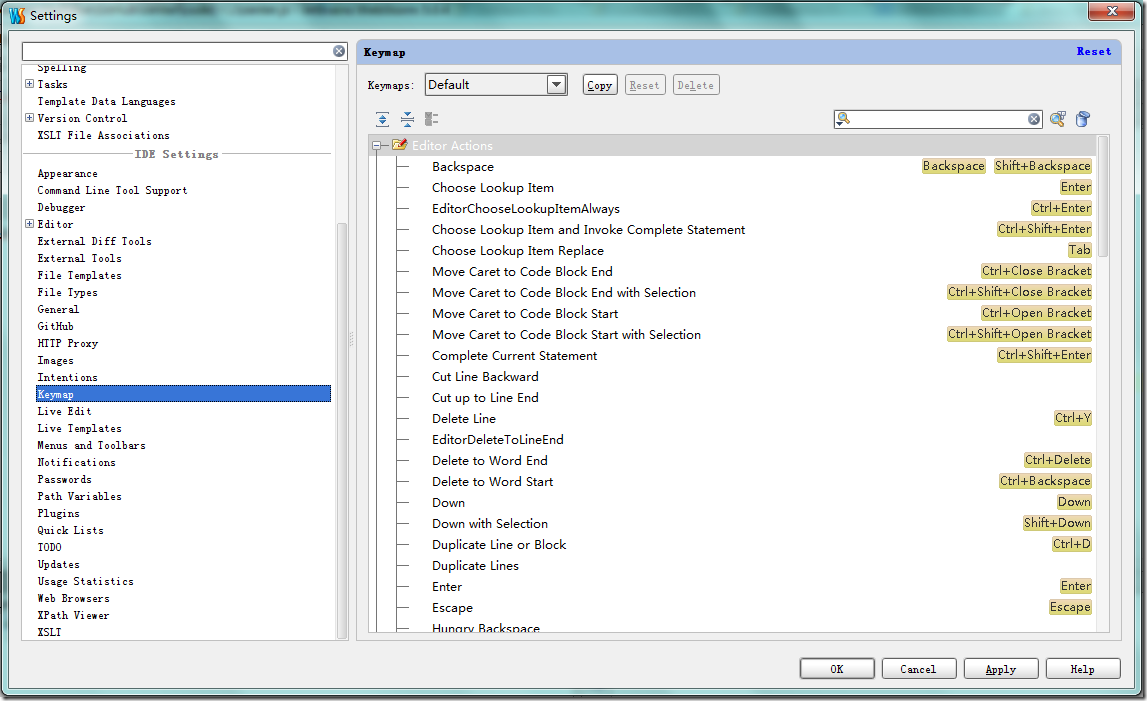This screenshot has width=1147, height=701.
Task: Close the Settings dialog window
Action: coord(1112,11)
